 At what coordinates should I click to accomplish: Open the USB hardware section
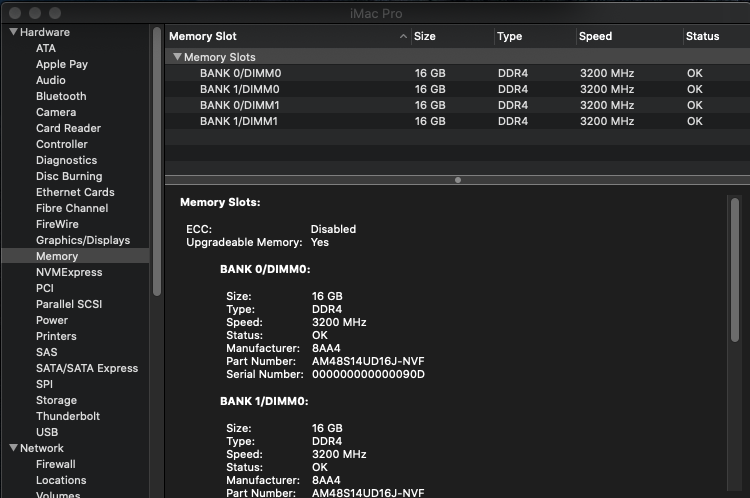pyautogui.click(x=47, y=432)
